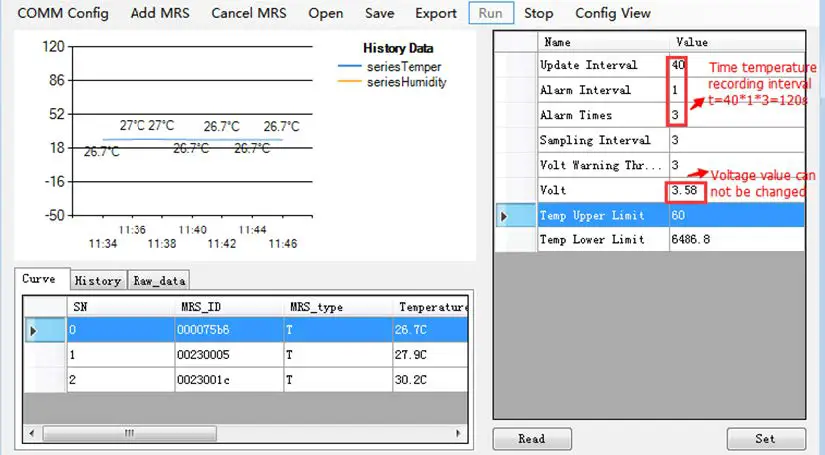Screen dimensions: 825x455
Task: Click the Set button
Action: [x=766, y=439]
